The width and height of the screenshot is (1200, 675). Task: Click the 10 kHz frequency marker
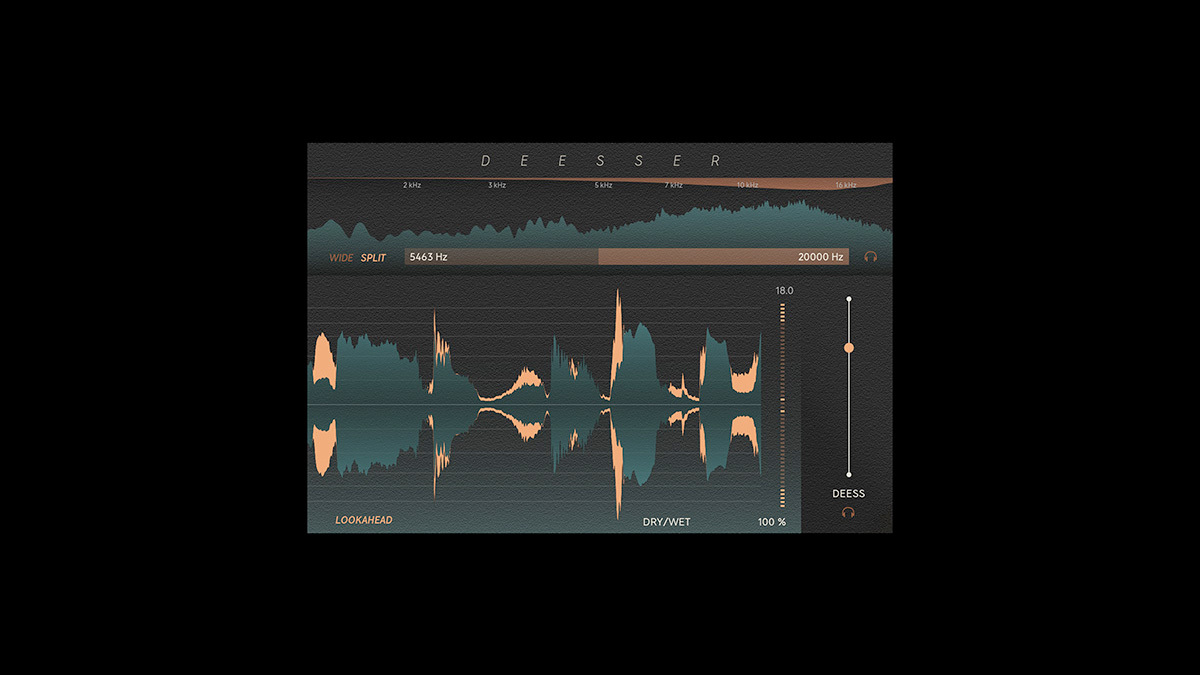coord(747,185)
